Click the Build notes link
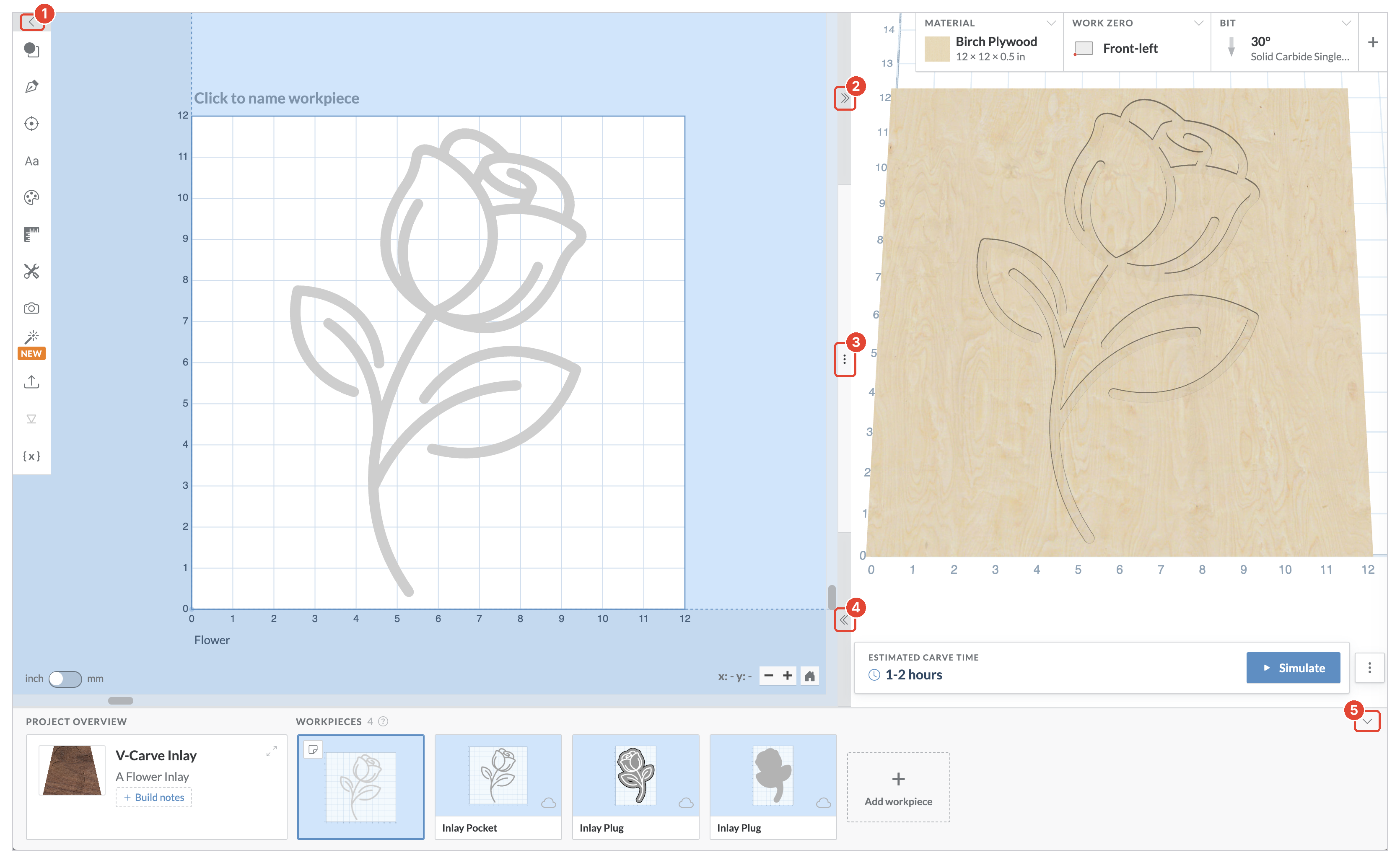1400x863 pixels. pos(153,797)
